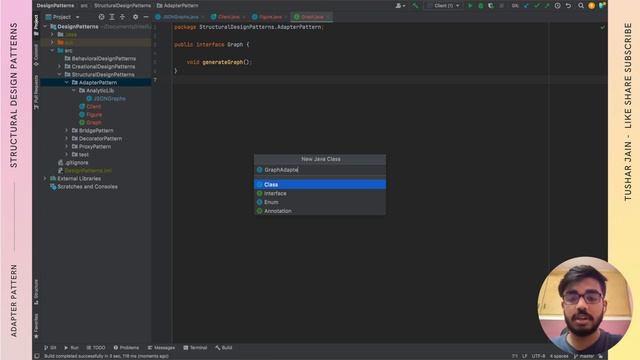Open Project panel settings gear

click(x=136, y=17)
